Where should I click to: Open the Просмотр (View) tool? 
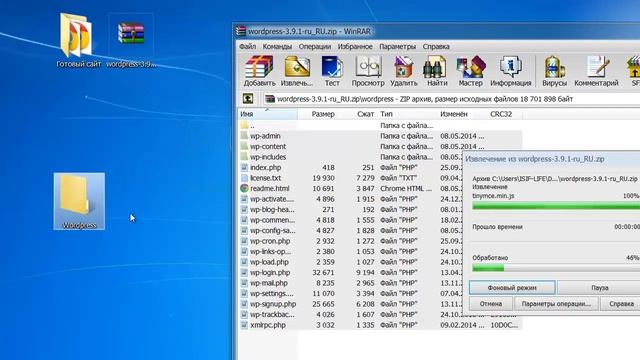[368, 71]
